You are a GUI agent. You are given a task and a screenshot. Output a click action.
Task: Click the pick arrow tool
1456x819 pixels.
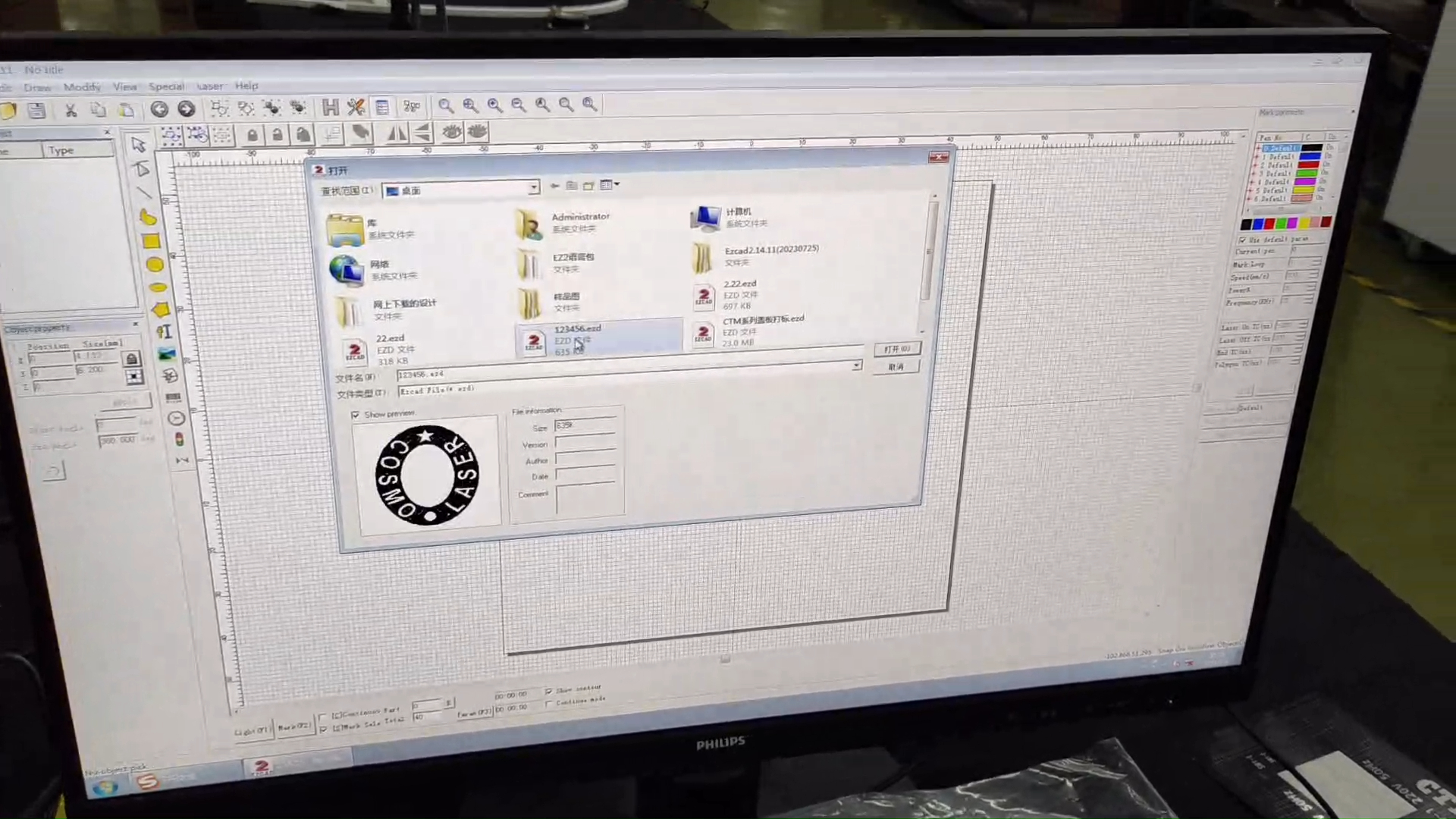(x=138, y=144)
